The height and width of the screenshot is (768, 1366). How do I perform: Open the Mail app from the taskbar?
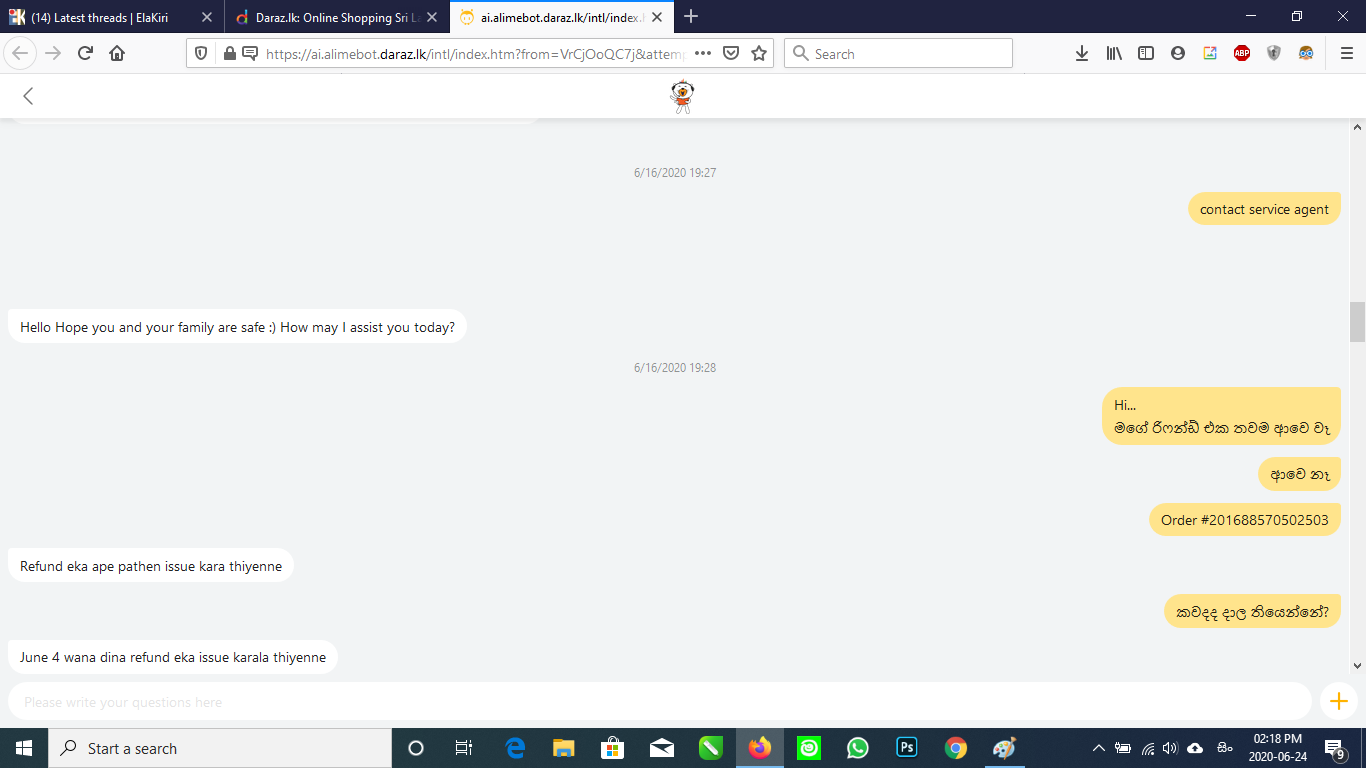coord(661,748)
